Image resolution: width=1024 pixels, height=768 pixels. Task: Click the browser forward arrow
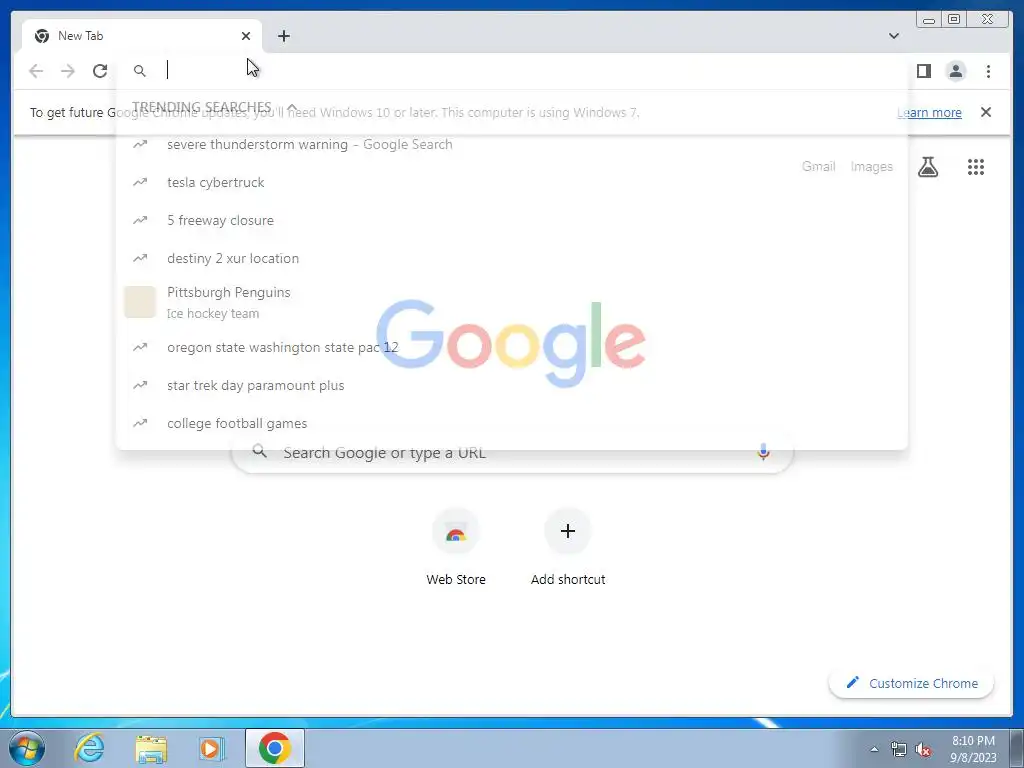(x=68, y=71)
